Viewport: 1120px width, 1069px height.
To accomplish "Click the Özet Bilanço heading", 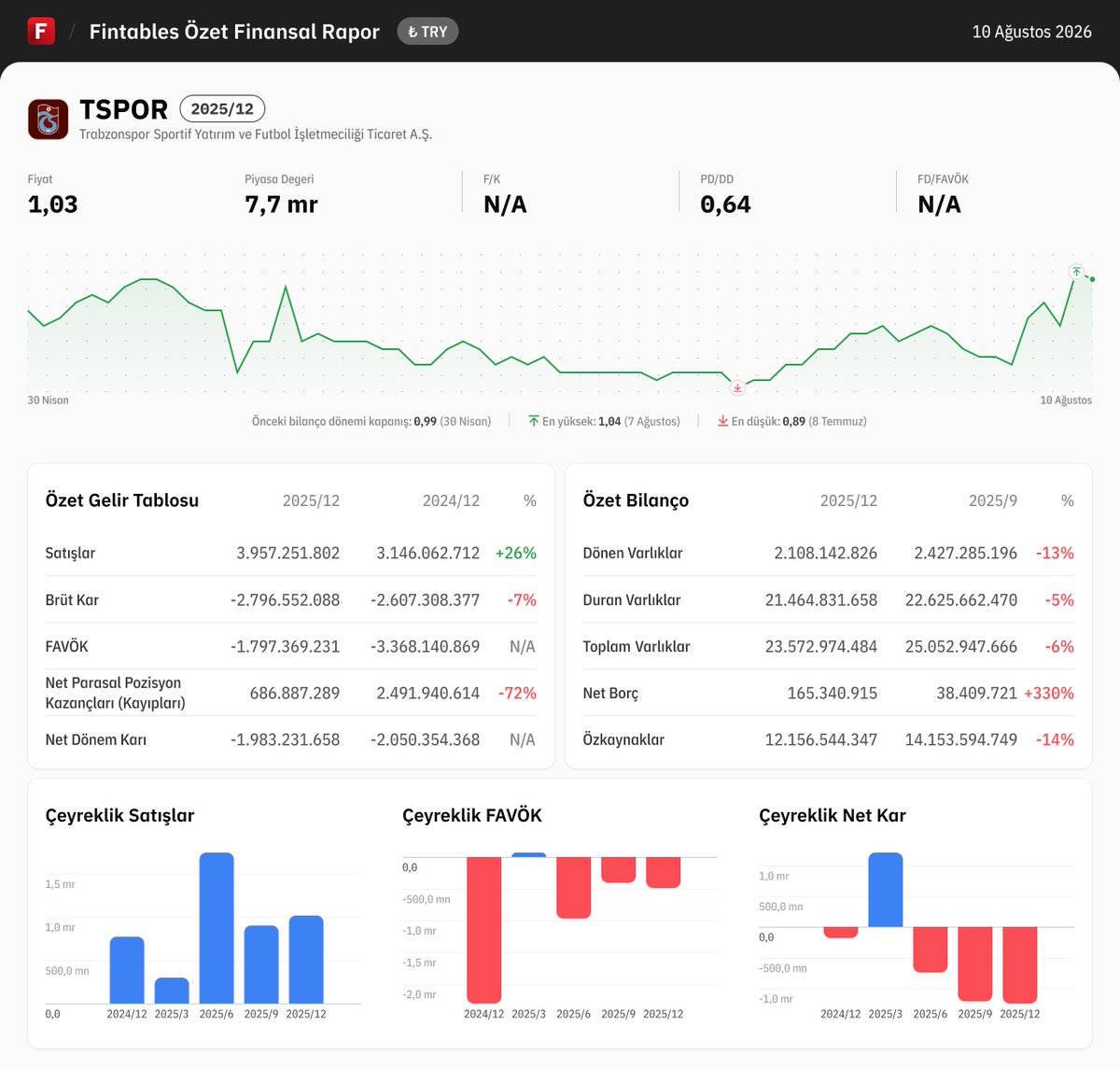I will (636, 500).
